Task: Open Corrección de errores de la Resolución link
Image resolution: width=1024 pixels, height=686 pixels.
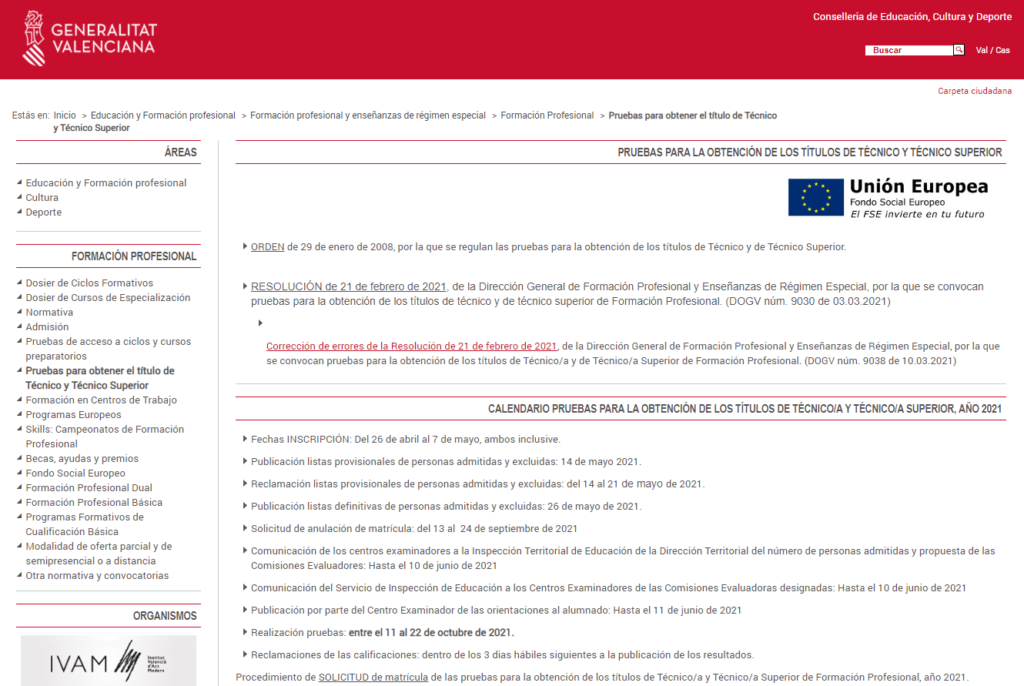Action: 411,346
